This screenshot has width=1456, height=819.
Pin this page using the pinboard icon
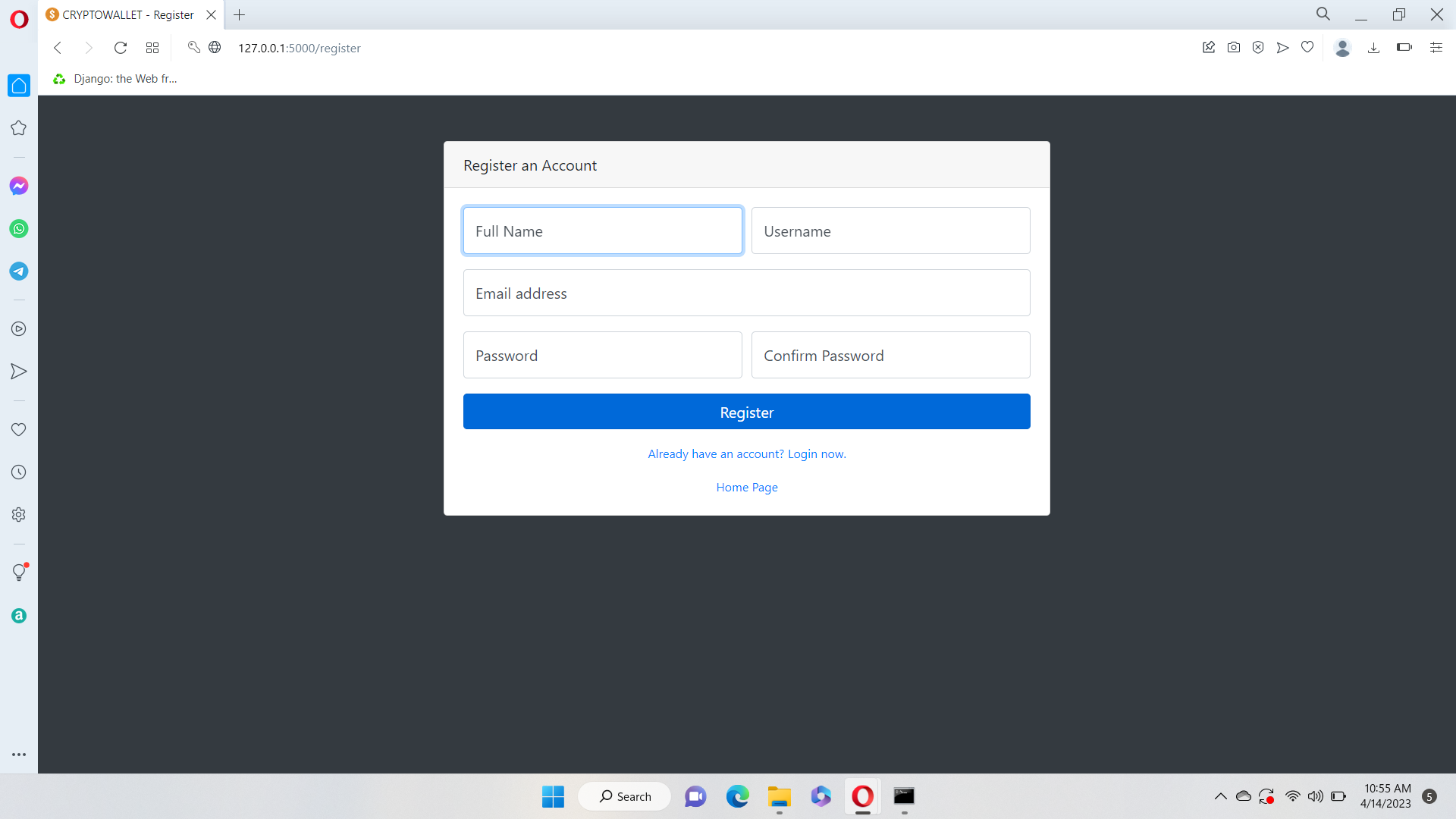point(1209,47)
